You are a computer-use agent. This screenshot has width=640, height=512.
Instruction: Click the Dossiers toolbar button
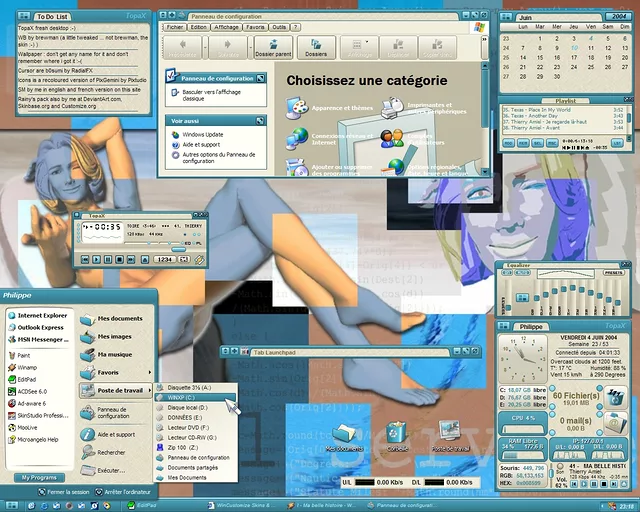pos(316,46)
